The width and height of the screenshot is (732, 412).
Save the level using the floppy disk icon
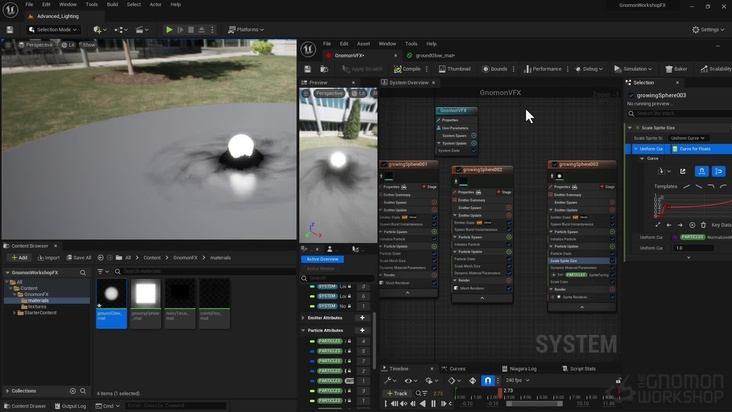coord(9,30)
